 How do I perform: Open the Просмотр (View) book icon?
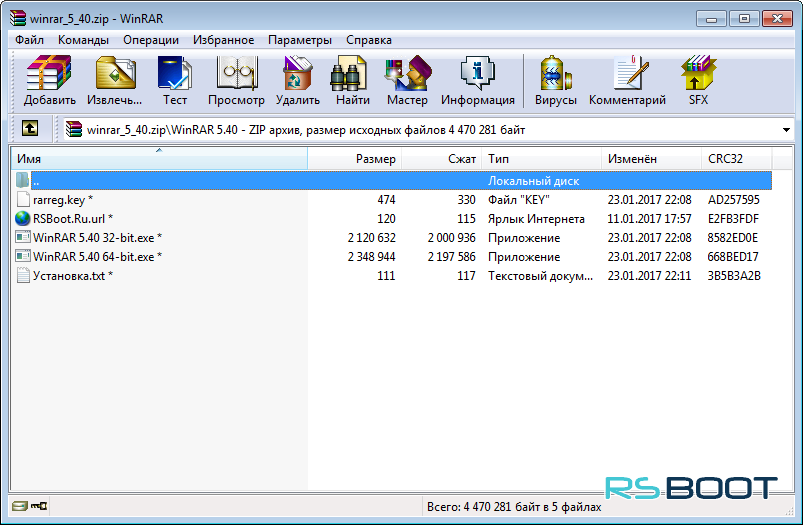pyautogui.click(x=236, y=74)
